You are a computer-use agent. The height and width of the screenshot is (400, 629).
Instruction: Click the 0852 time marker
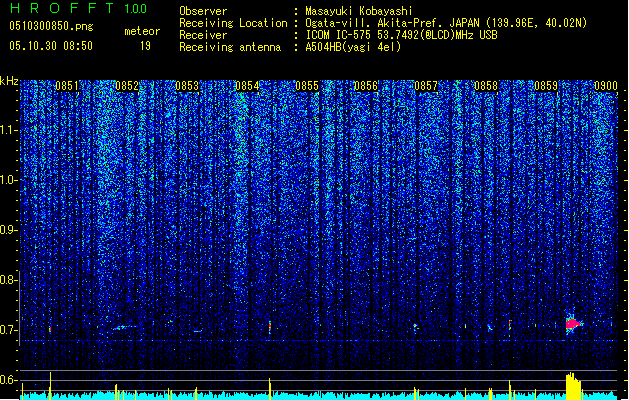click(127, 86)
